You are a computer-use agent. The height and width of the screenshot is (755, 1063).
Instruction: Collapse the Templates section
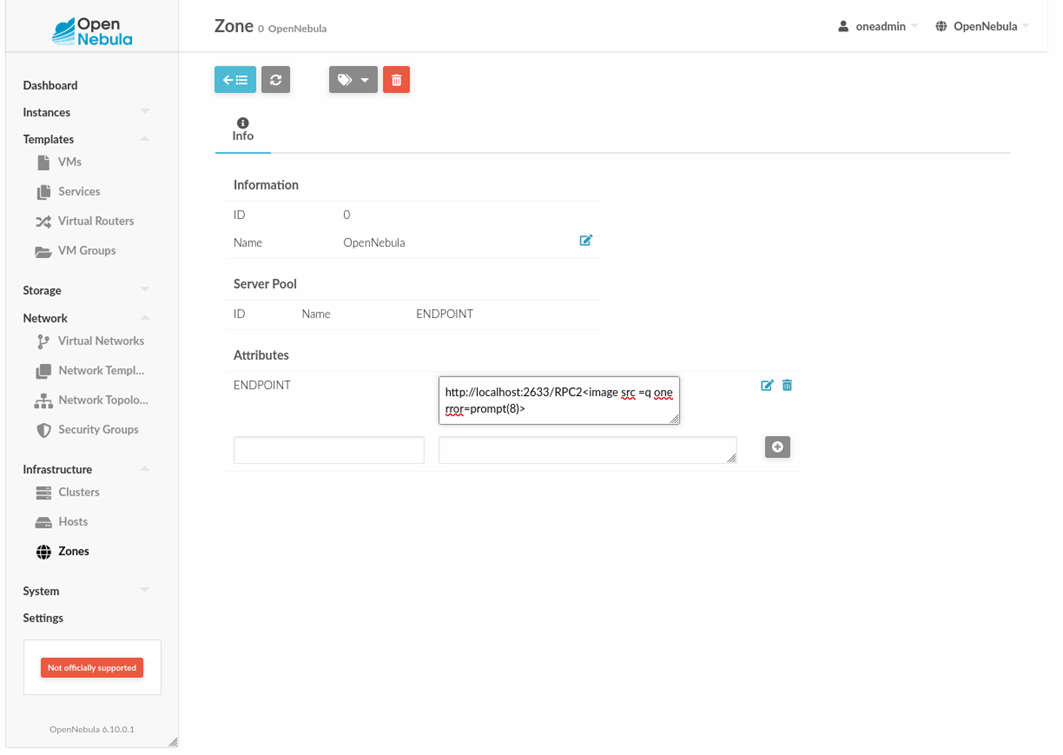coord(86,139)
